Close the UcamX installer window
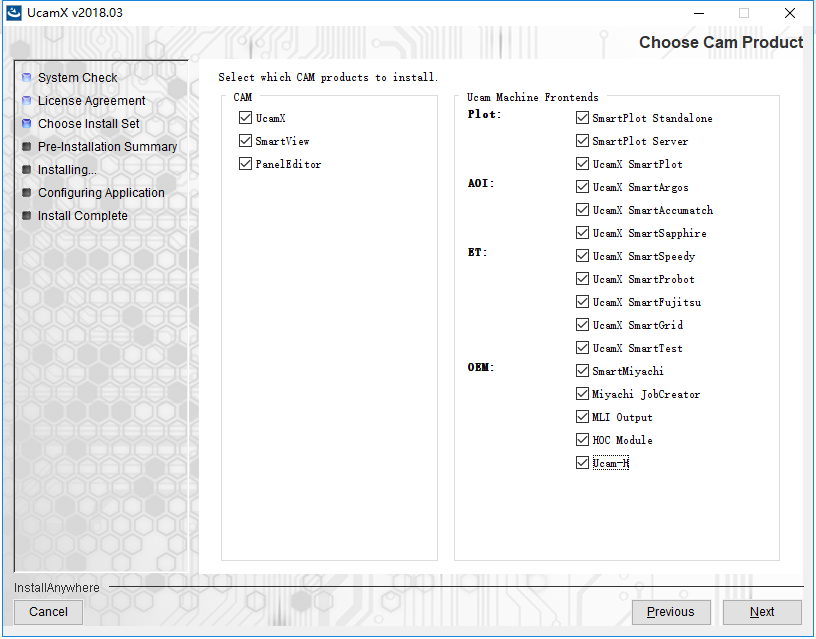816x639 pixels. 789,13
